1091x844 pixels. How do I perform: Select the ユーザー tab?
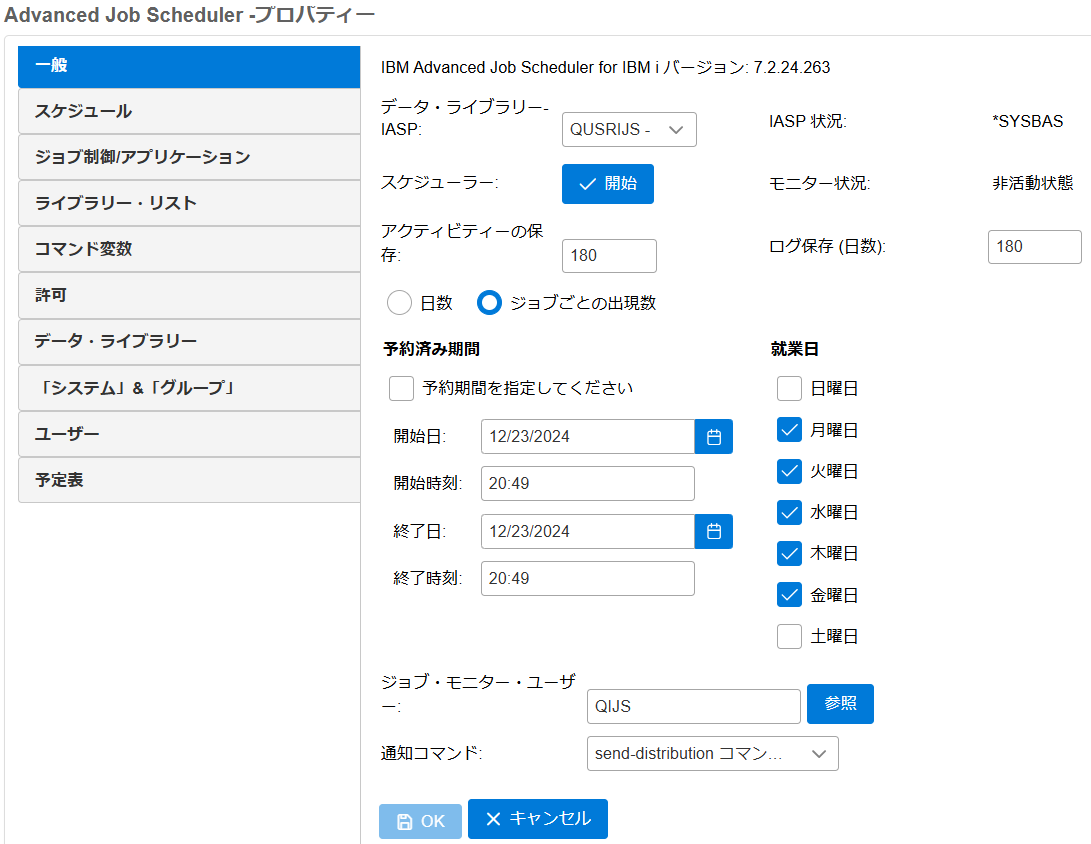click(189, 433)
